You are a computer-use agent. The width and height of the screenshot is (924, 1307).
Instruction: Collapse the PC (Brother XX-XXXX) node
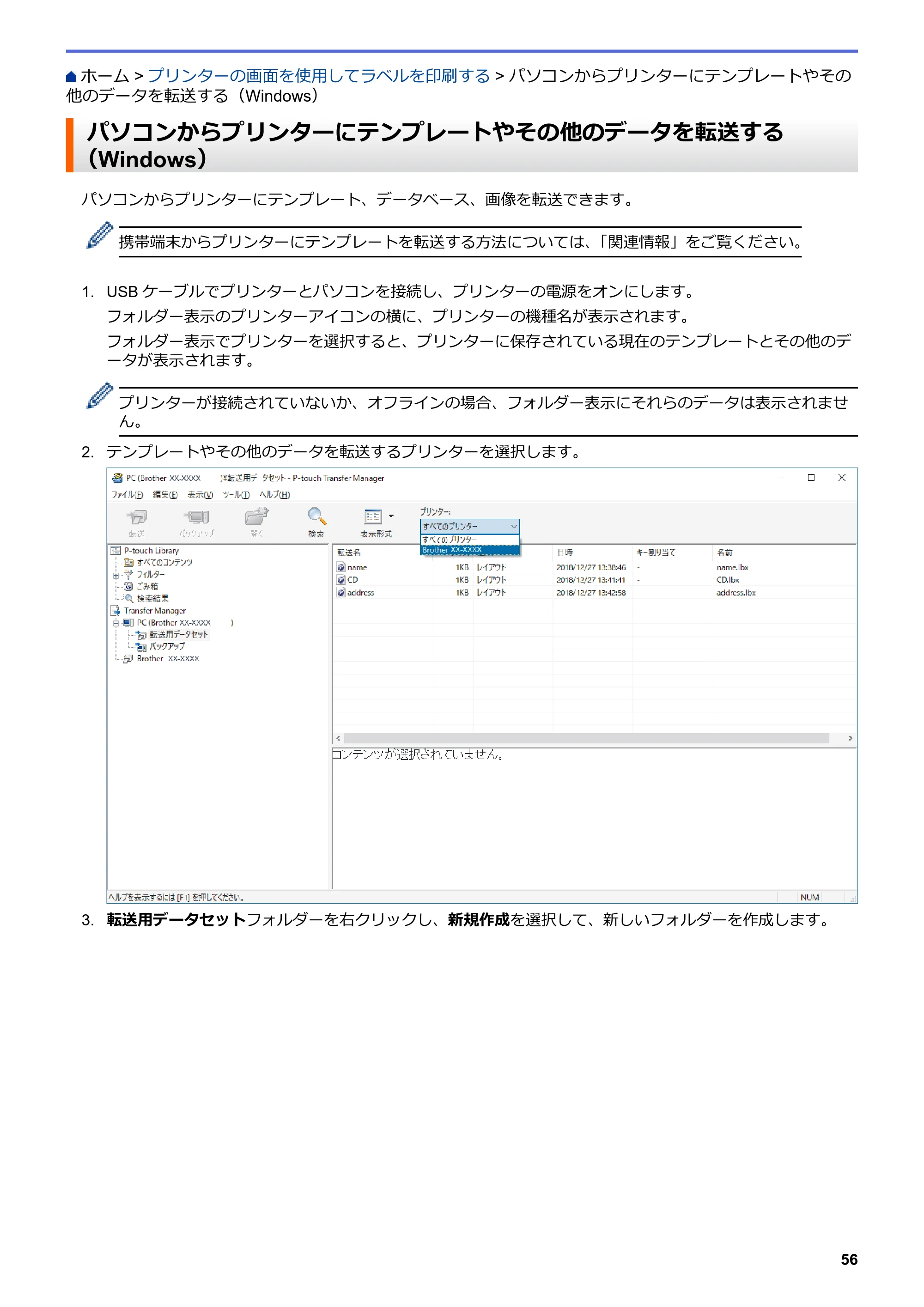(x=115, y=623)
